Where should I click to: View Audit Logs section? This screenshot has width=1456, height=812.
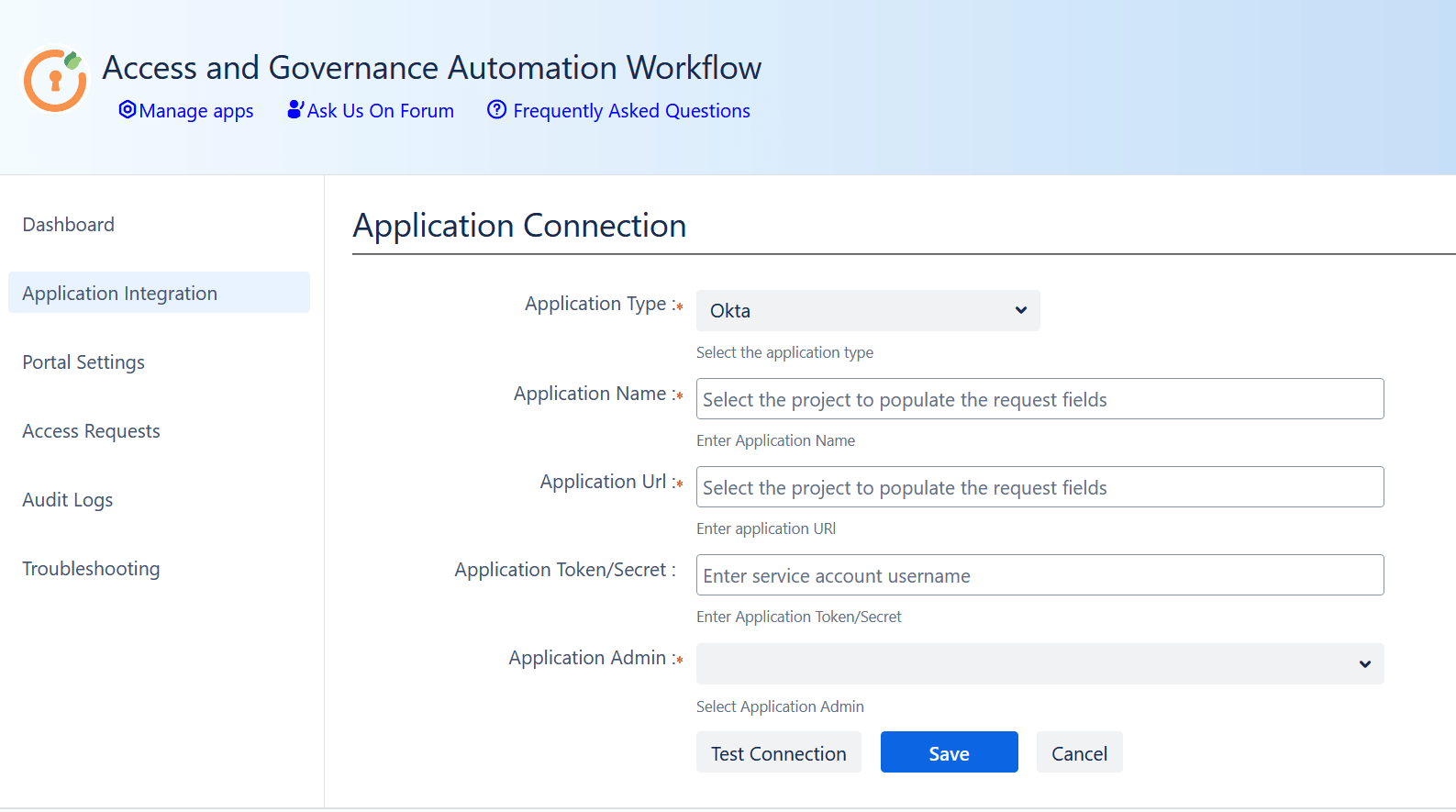(x=68, y=500)
